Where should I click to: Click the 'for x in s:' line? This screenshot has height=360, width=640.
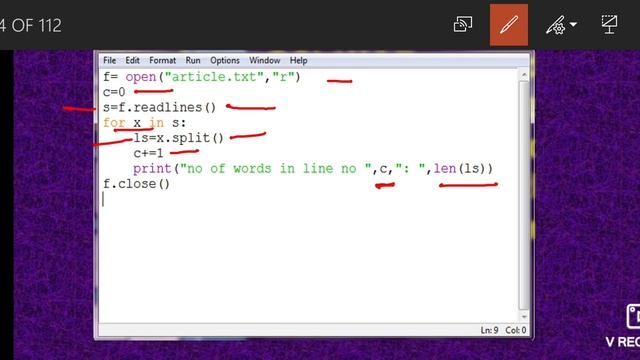click(144, 123)
